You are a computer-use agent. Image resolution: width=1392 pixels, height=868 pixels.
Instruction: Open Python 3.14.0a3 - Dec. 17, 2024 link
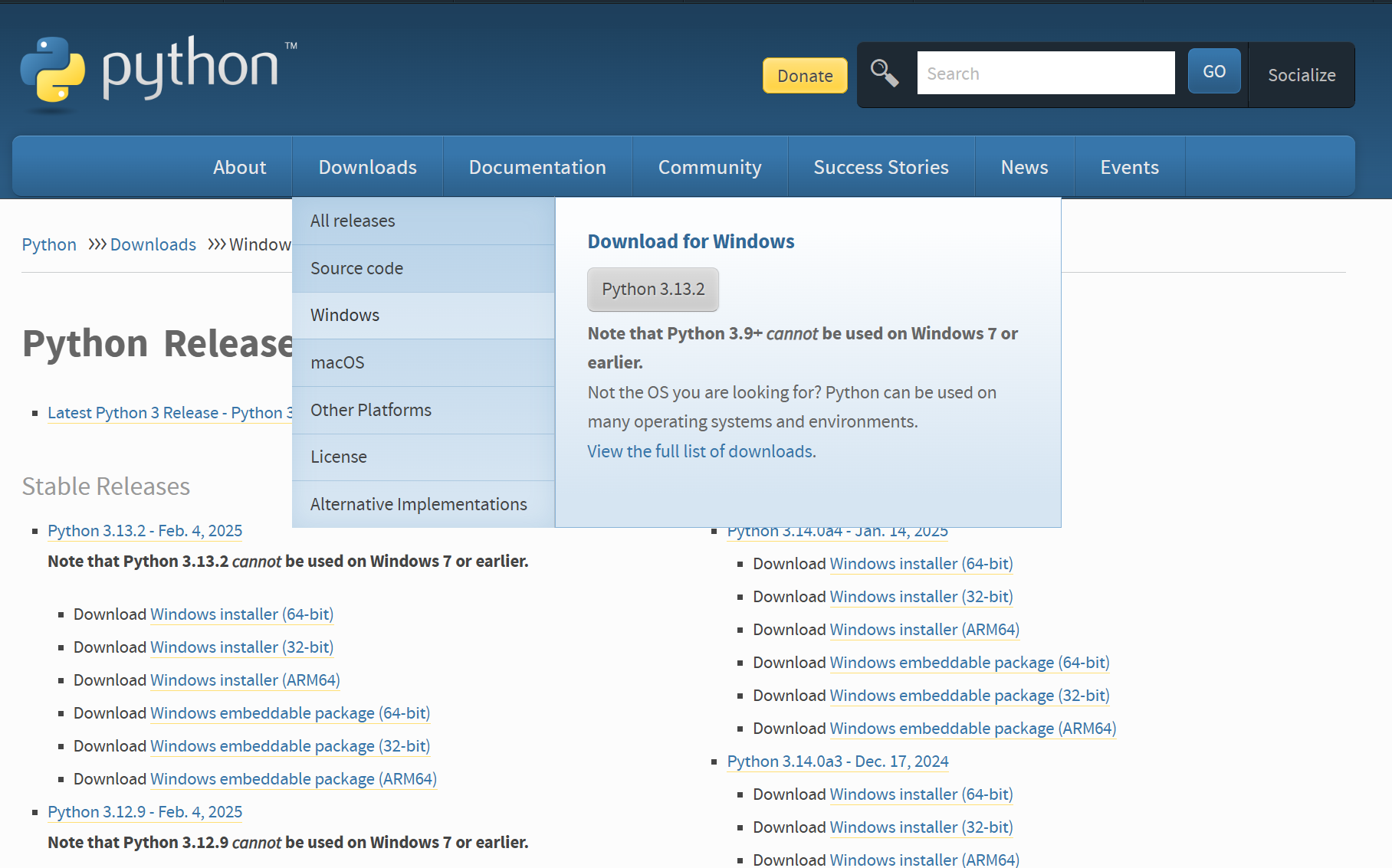[x=838, y=761]
